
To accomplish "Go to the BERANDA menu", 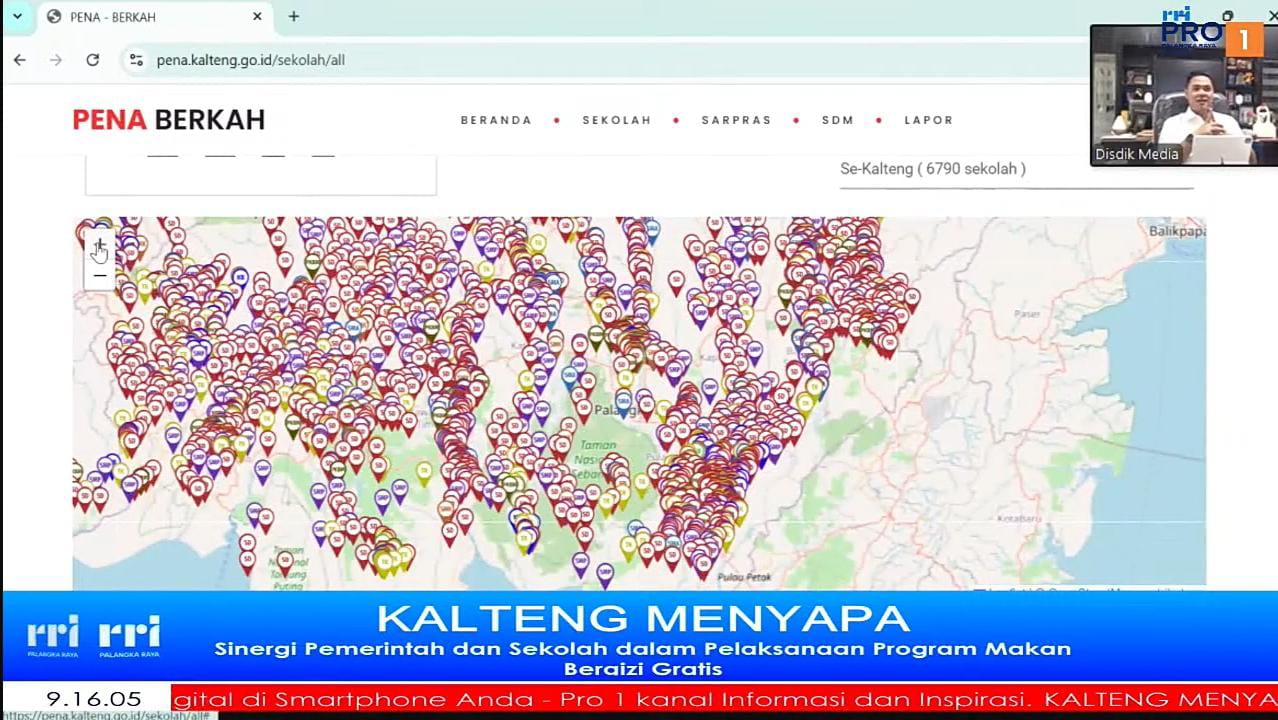I will (496, 120).
